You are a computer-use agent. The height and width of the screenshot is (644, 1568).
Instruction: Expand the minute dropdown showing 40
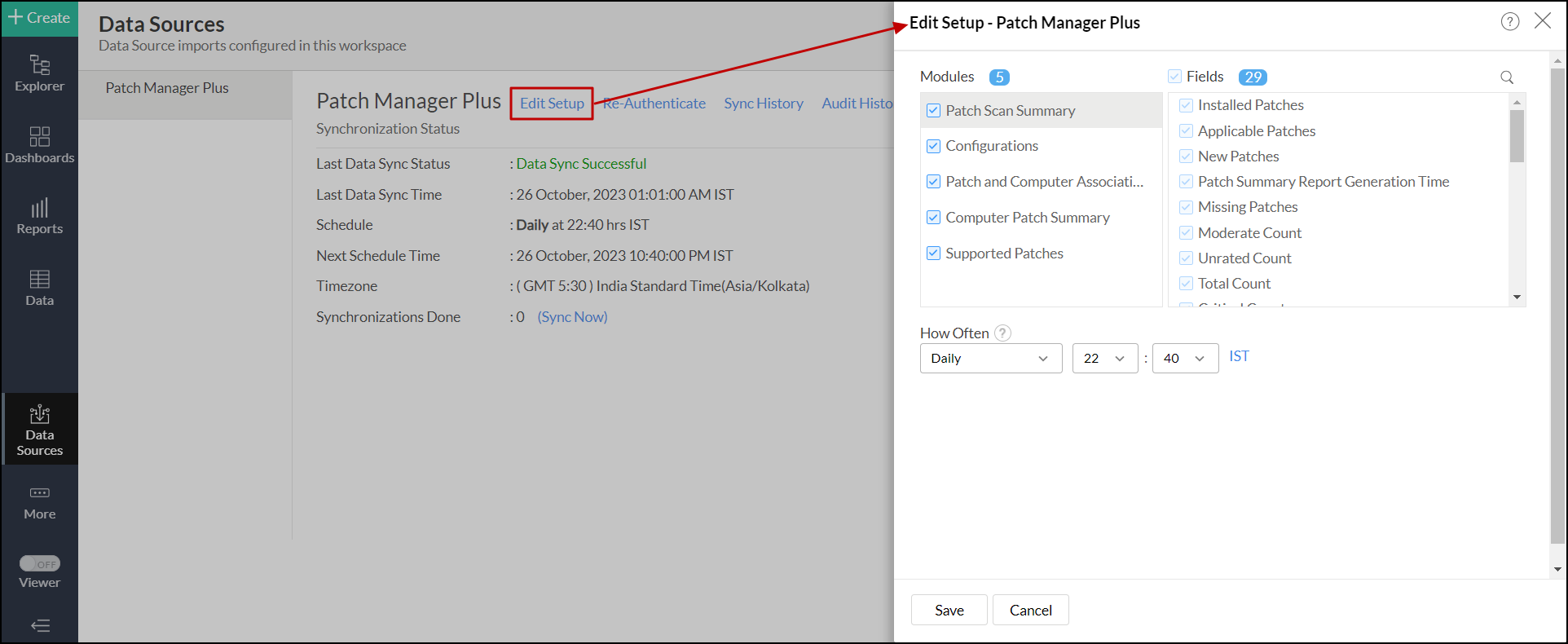click(1185, 359)
